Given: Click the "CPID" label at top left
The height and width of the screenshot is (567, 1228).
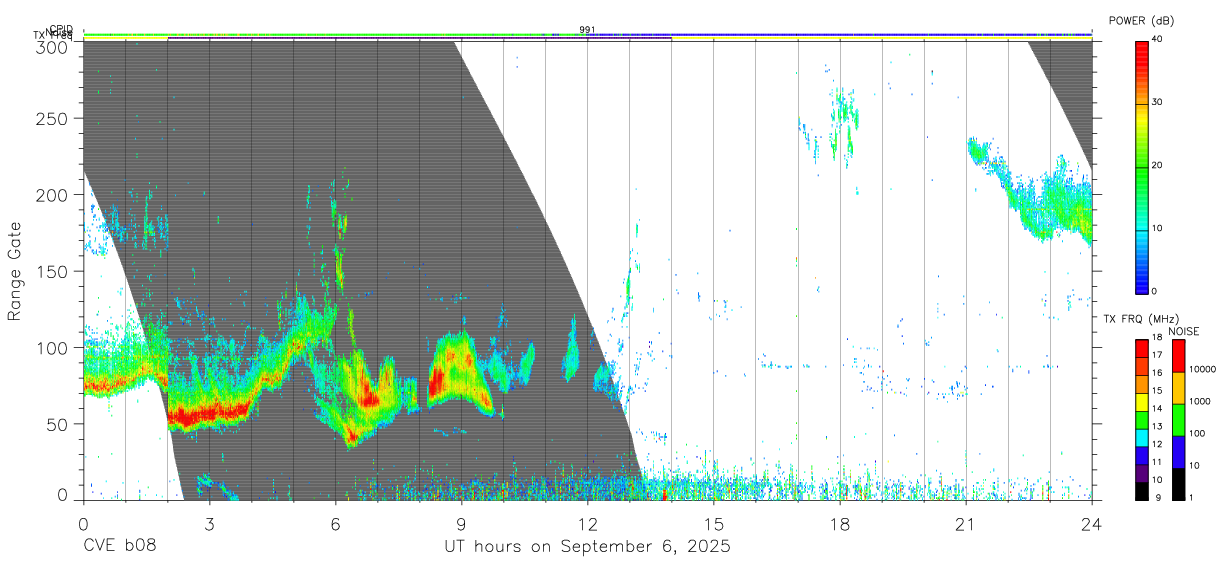Looking at the screenshot, I should click(61, 29).
